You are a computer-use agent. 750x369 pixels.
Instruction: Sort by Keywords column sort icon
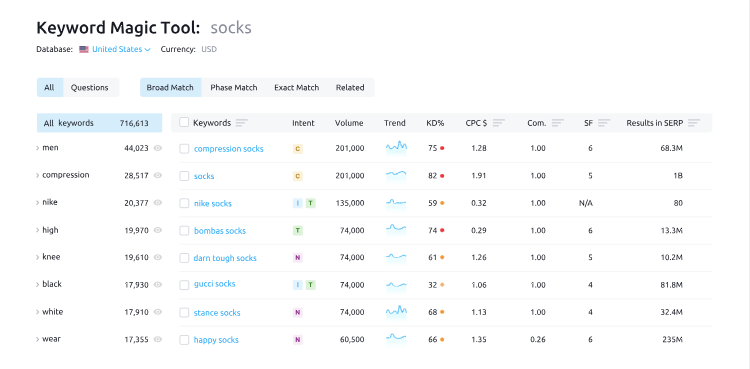tap(242, 123)
